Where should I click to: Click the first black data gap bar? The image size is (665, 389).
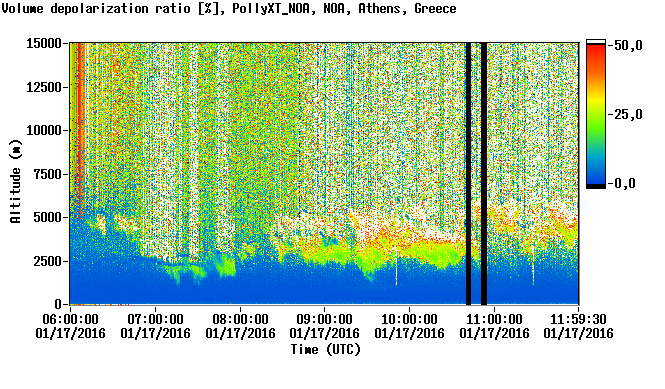pos(468,174)
